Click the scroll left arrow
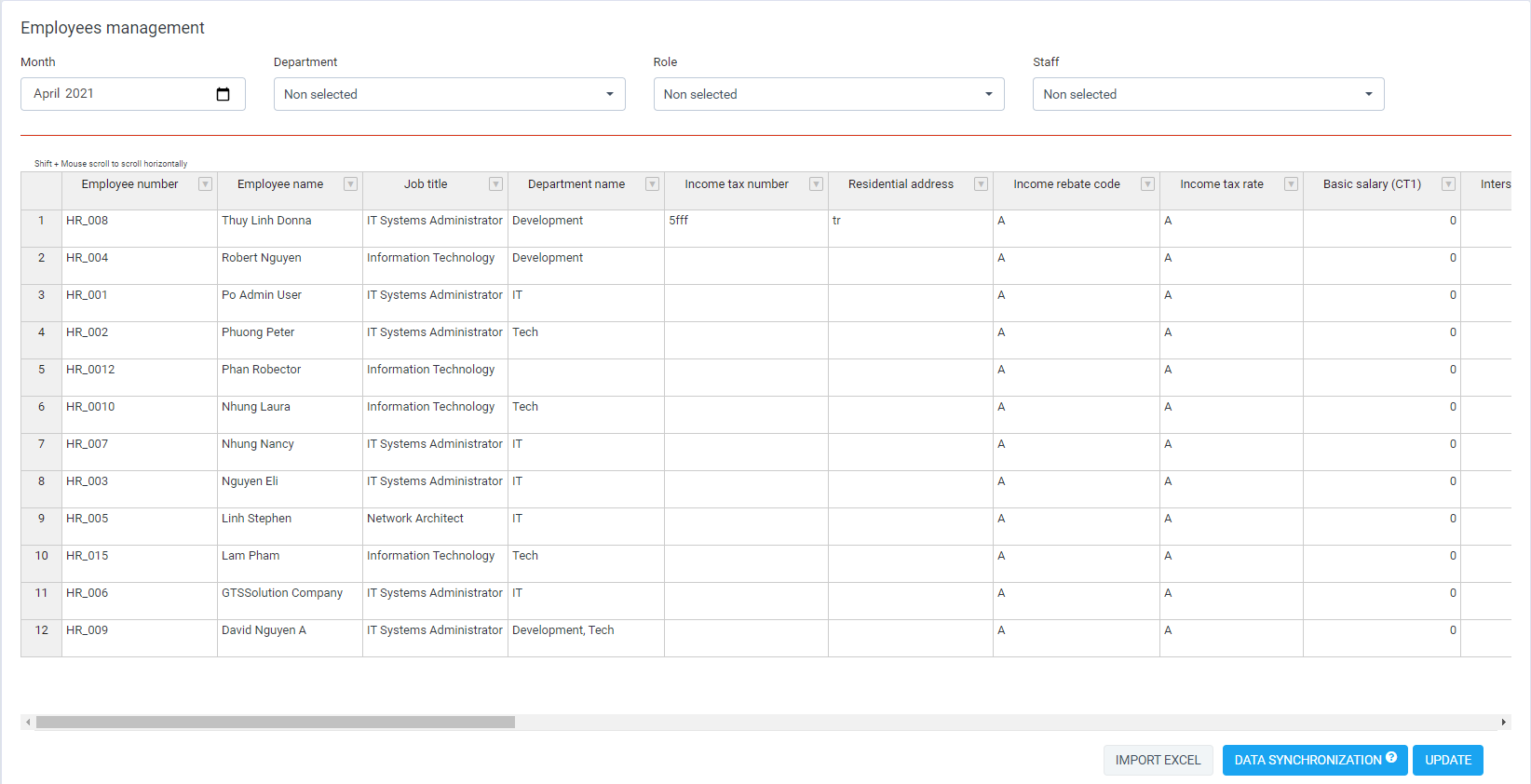This screenshot has height=784, width=1531. click(x=28, y=723)
